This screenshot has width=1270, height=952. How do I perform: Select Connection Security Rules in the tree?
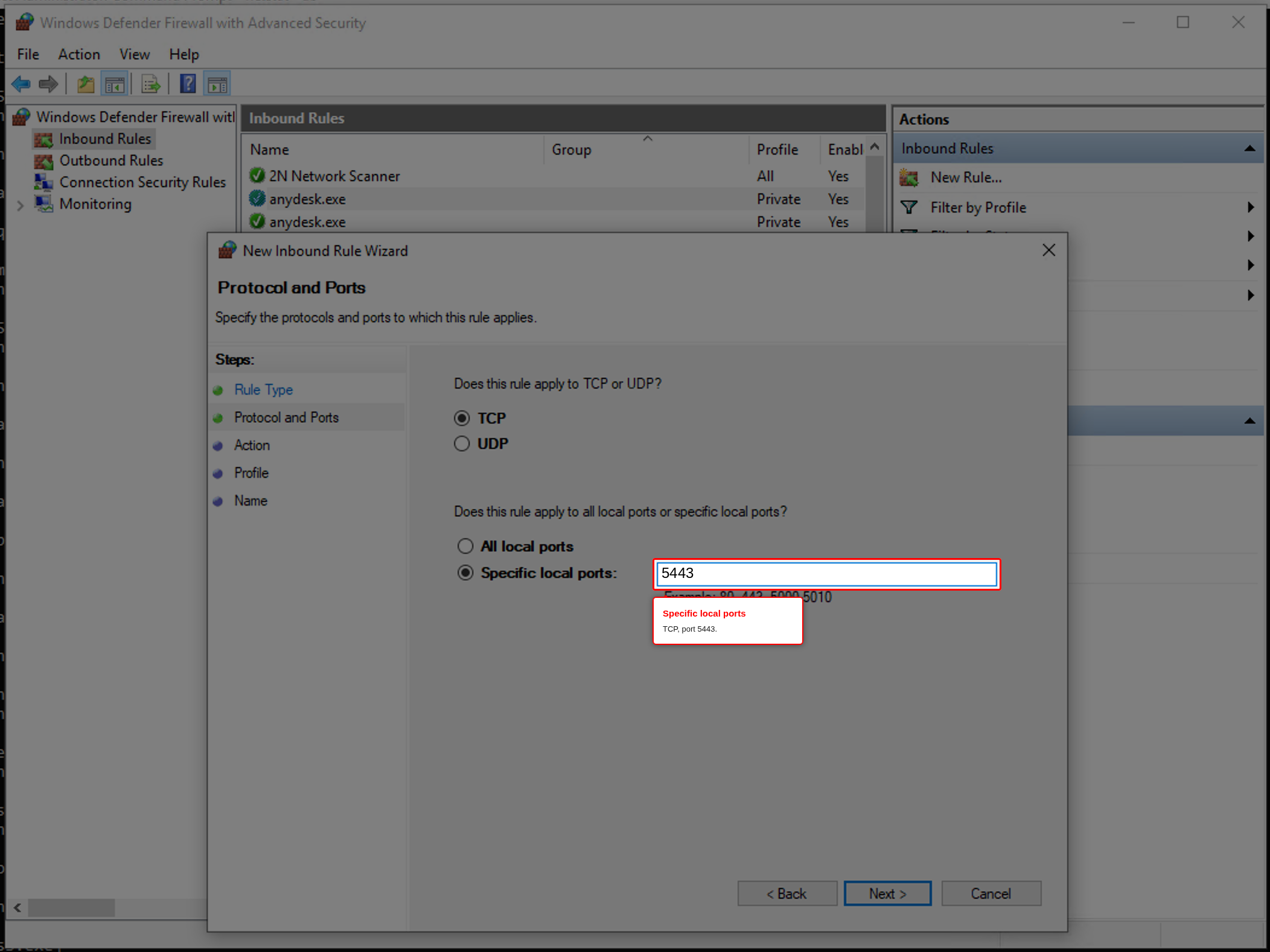[142, 182]
